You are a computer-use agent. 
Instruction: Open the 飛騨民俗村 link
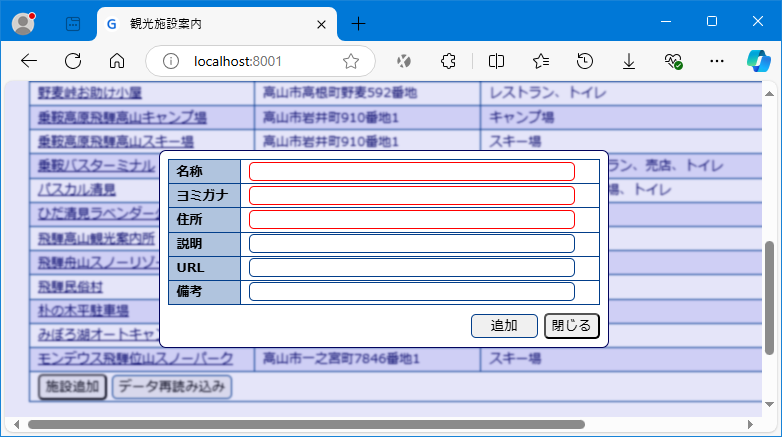coord(70,286)
